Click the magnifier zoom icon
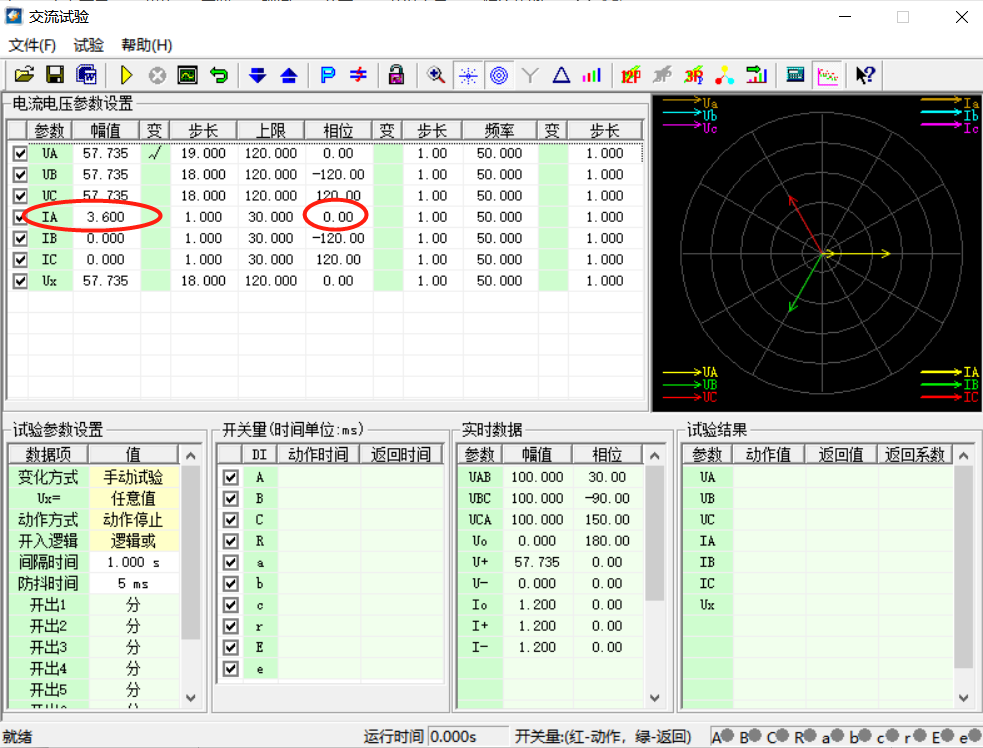Image resolution: width=983 pixels, height=748 pixels. pyautogui.click(x=436, y=75)
